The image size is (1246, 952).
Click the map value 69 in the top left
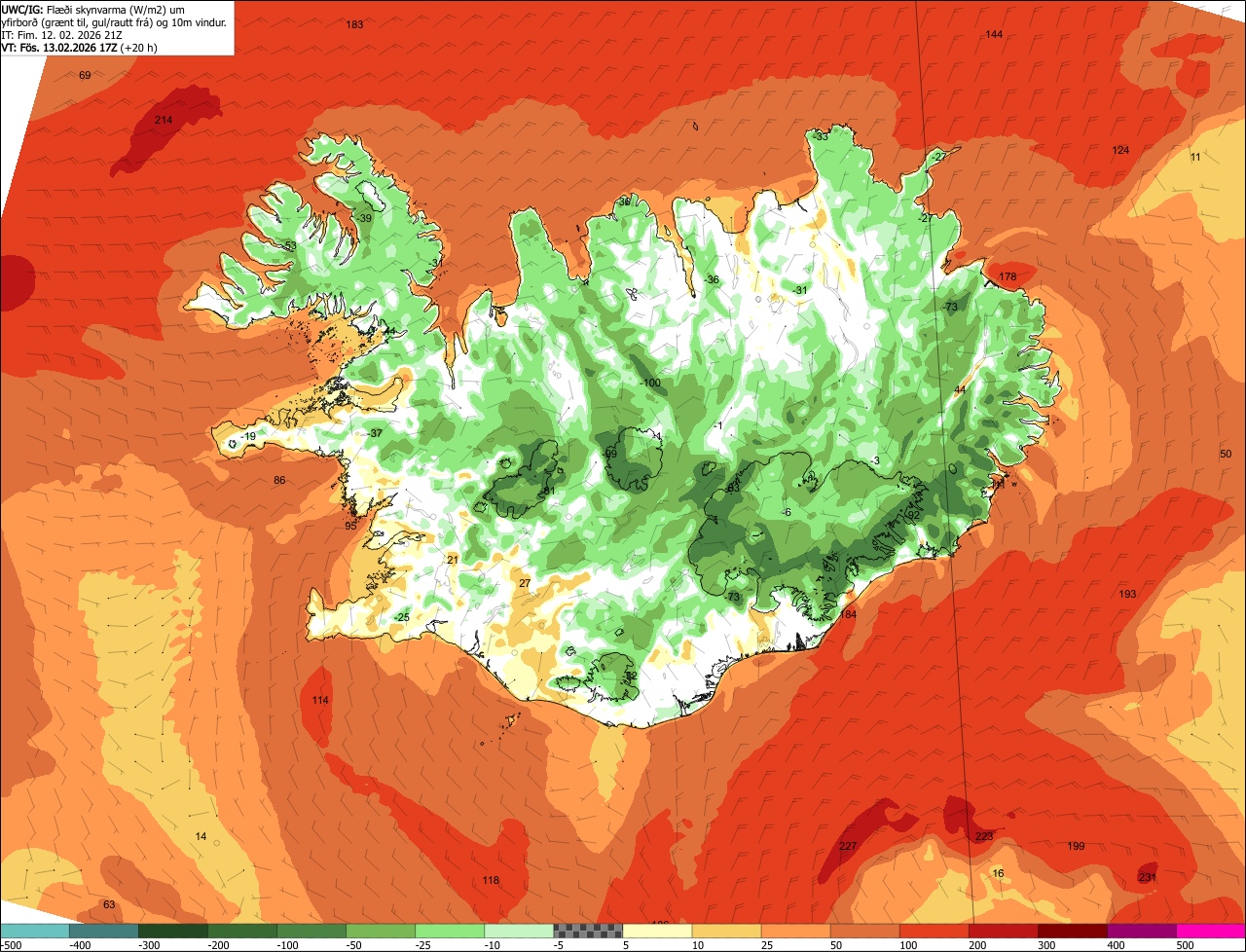pos(85,75)
